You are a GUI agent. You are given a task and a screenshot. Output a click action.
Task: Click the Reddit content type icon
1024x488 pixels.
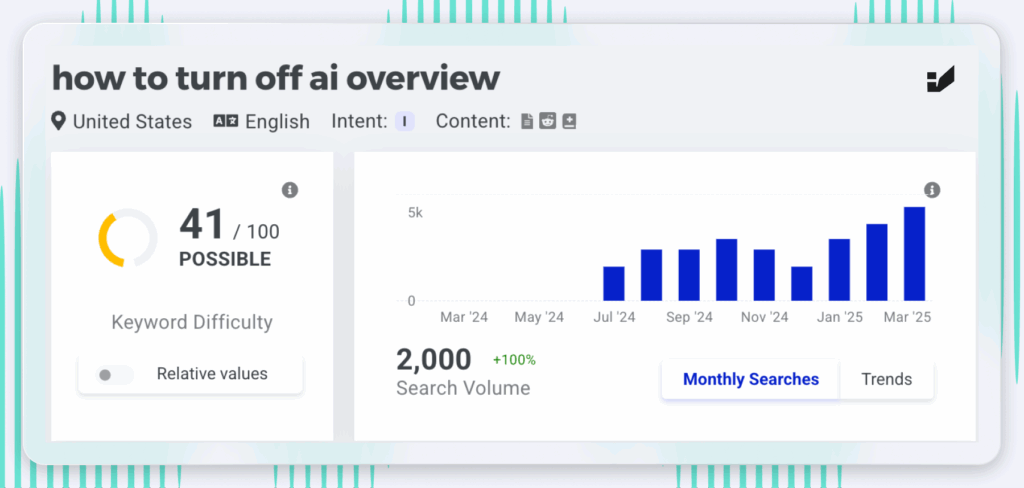pyautogui.click(x=548, y=122)
